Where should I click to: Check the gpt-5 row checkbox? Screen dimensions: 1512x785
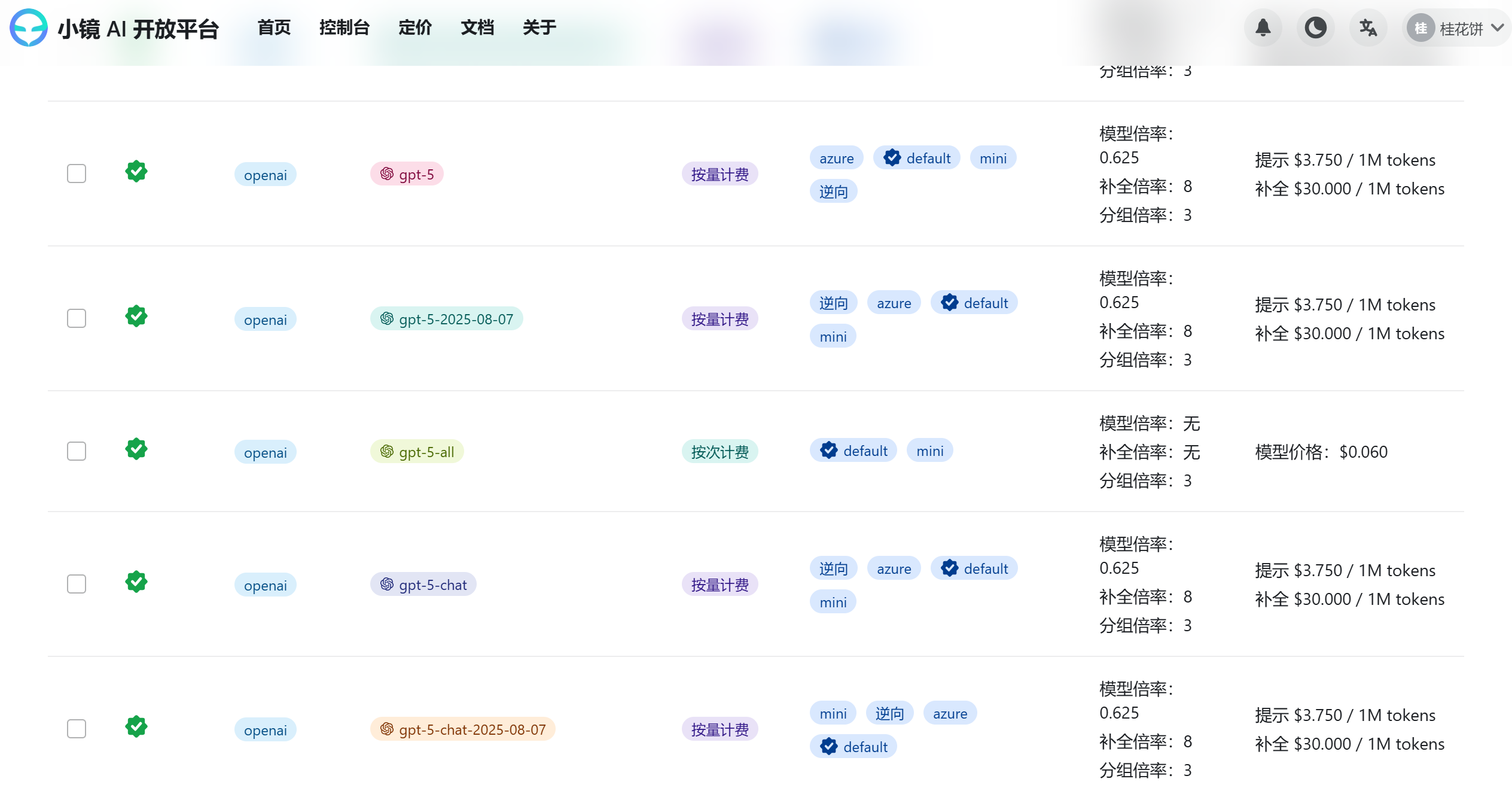[77, 174]
